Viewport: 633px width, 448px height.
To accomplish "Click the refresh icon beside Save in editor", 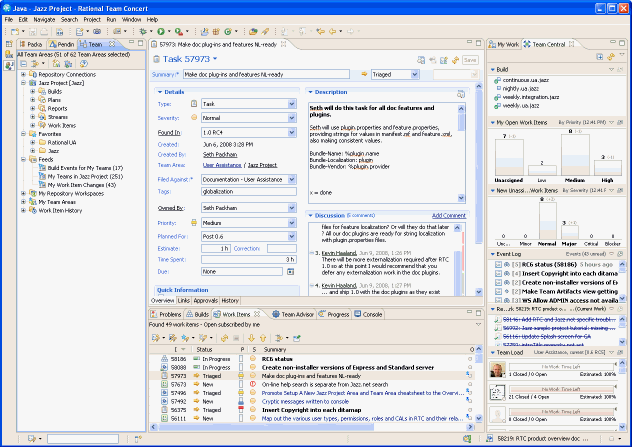I will coord(456,60).
